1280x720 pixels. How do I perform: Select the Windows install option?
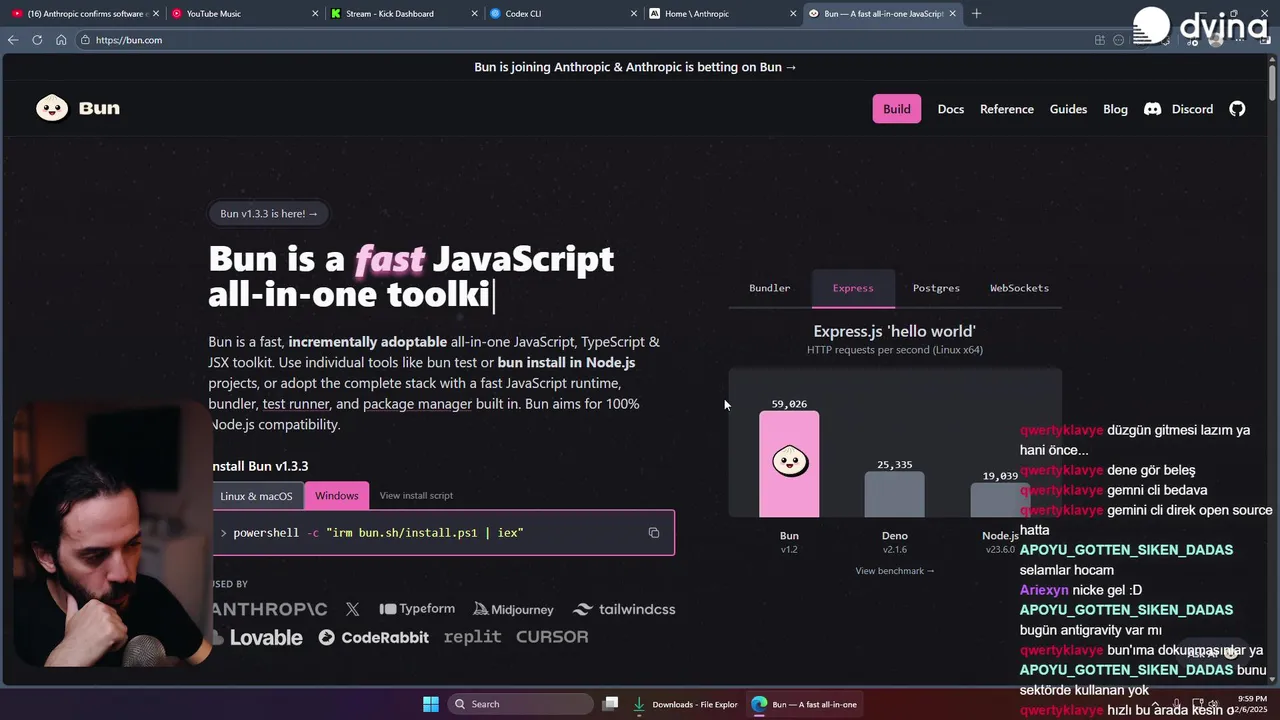(336, 496)
